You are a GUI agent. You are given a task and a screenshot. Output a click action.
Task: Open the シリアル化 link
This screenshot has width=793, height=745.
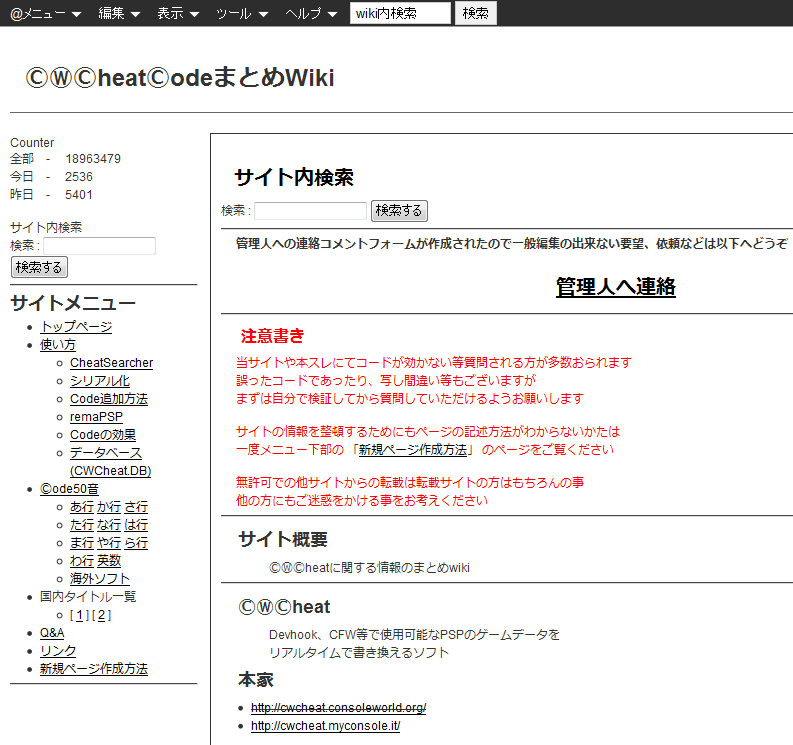[x=100, y=381]
